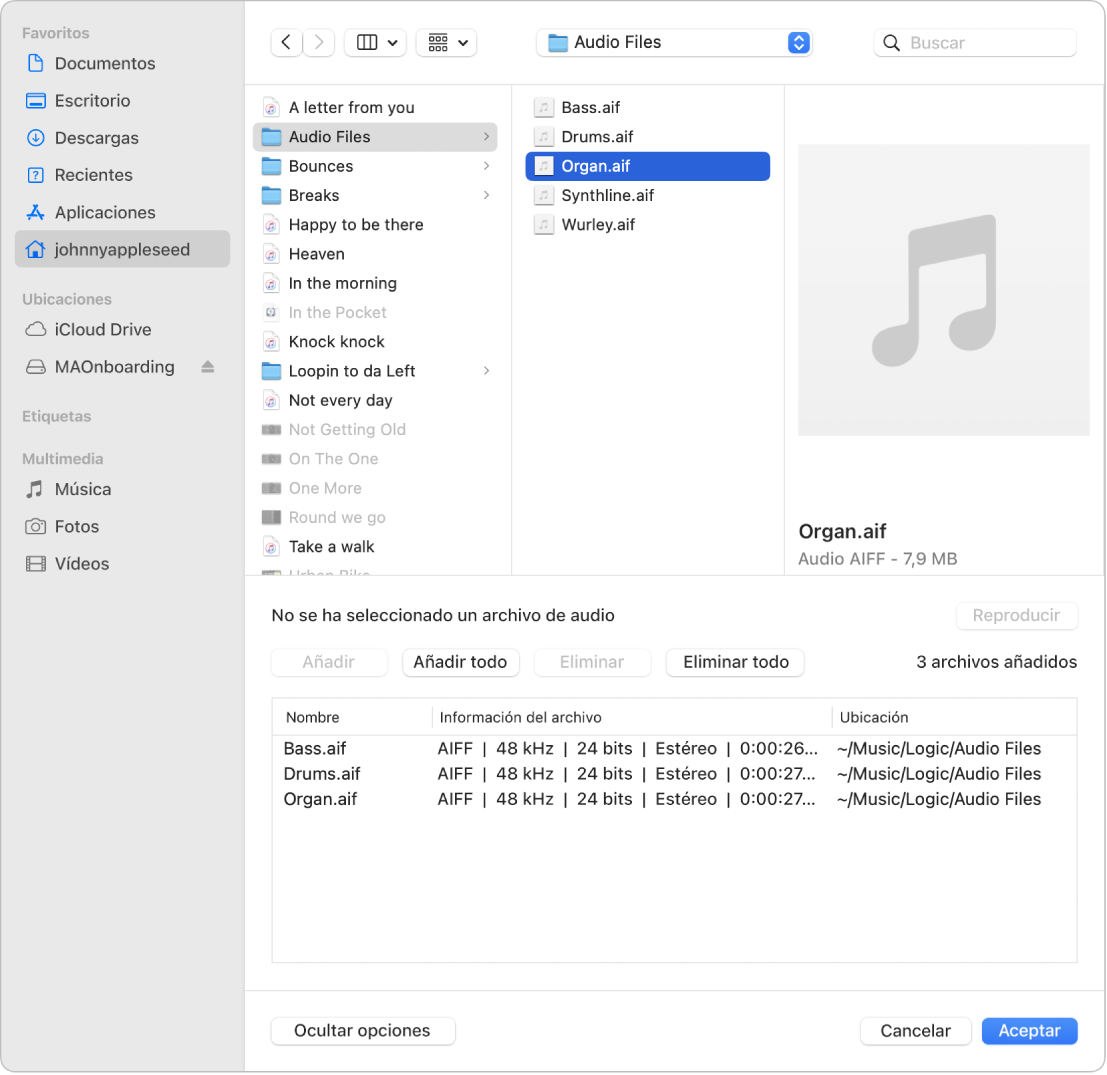Click Eliminar todo to remove all files
The image size is (1107, 1075).
[734, 662]
